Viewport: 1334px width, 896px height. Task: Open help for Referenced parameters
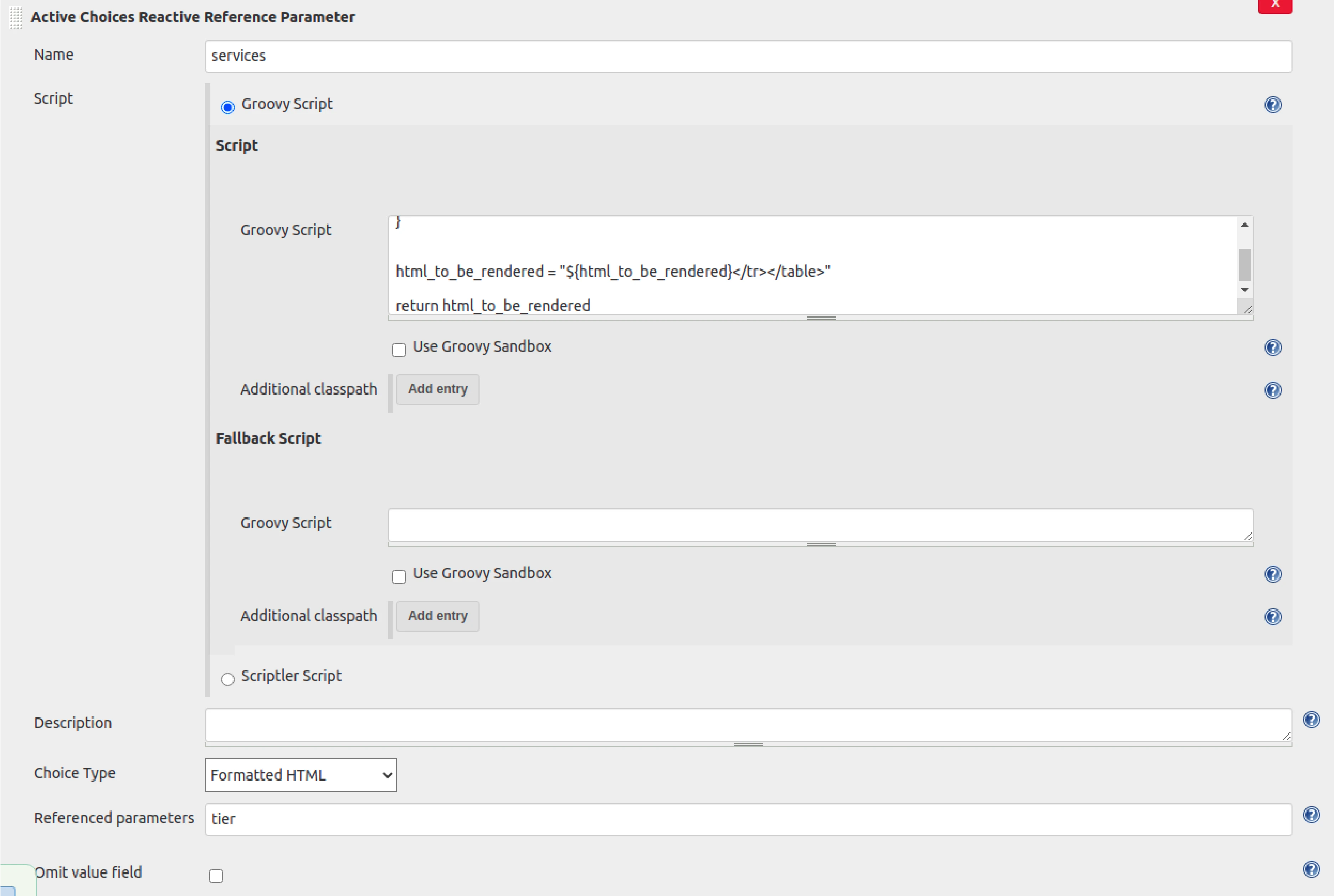tap(1311, 815)
